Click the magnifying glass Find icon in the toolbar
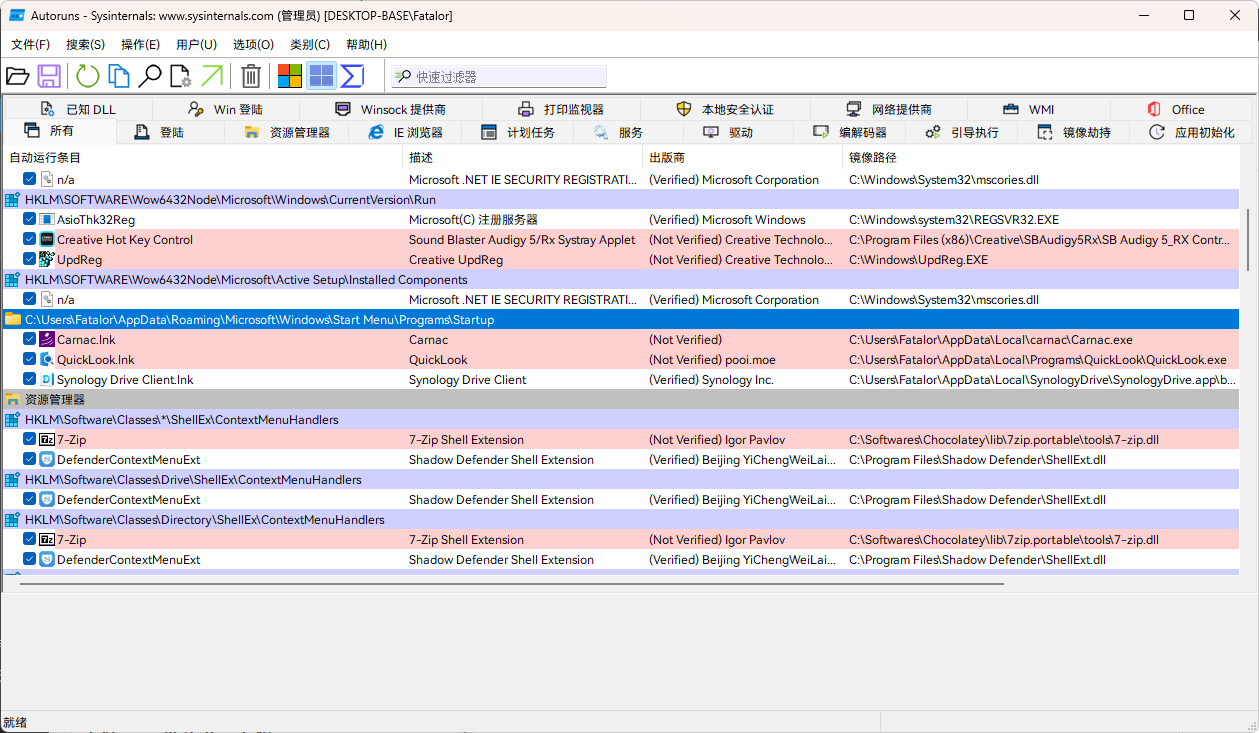Screen dimensions: 1259x733 coord(150,76)
